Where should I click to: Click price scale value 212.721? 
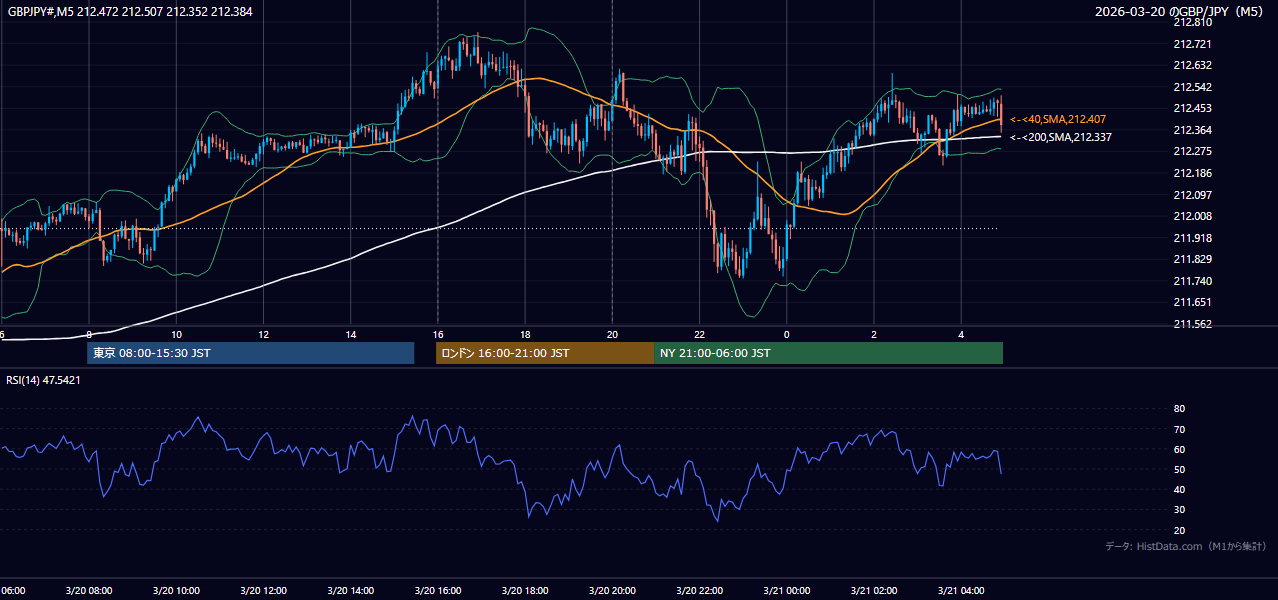click(x=1192, y=44)
